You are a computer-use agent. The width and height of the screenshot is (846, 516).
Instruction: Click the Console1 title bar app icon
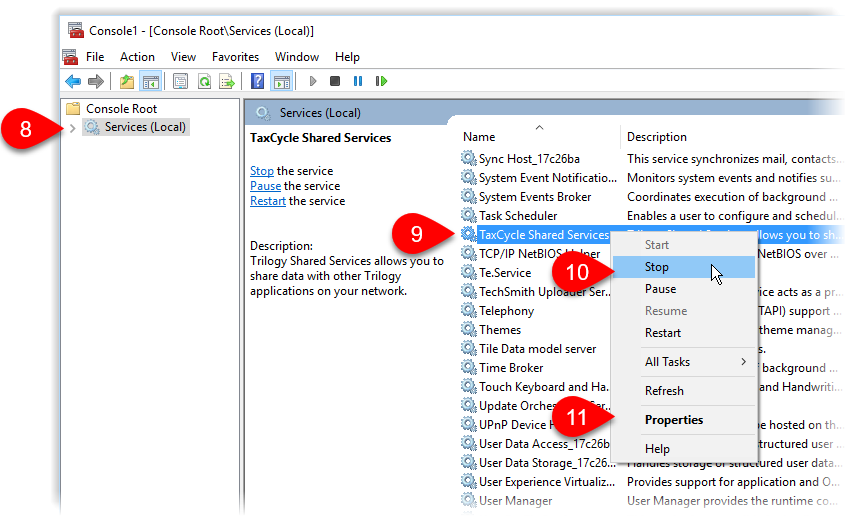point(76,30)
